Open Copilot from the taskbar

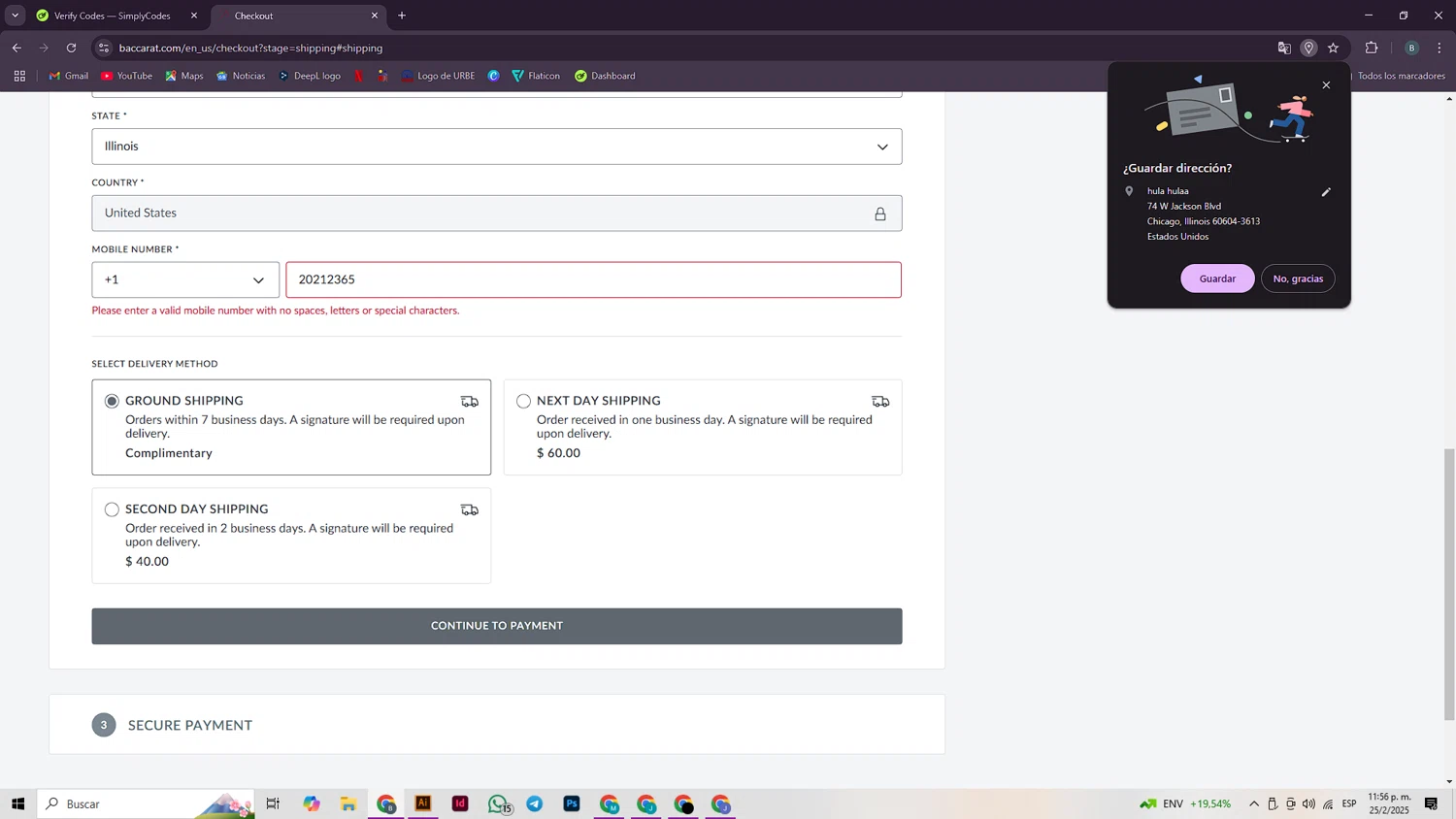(311, 803)
